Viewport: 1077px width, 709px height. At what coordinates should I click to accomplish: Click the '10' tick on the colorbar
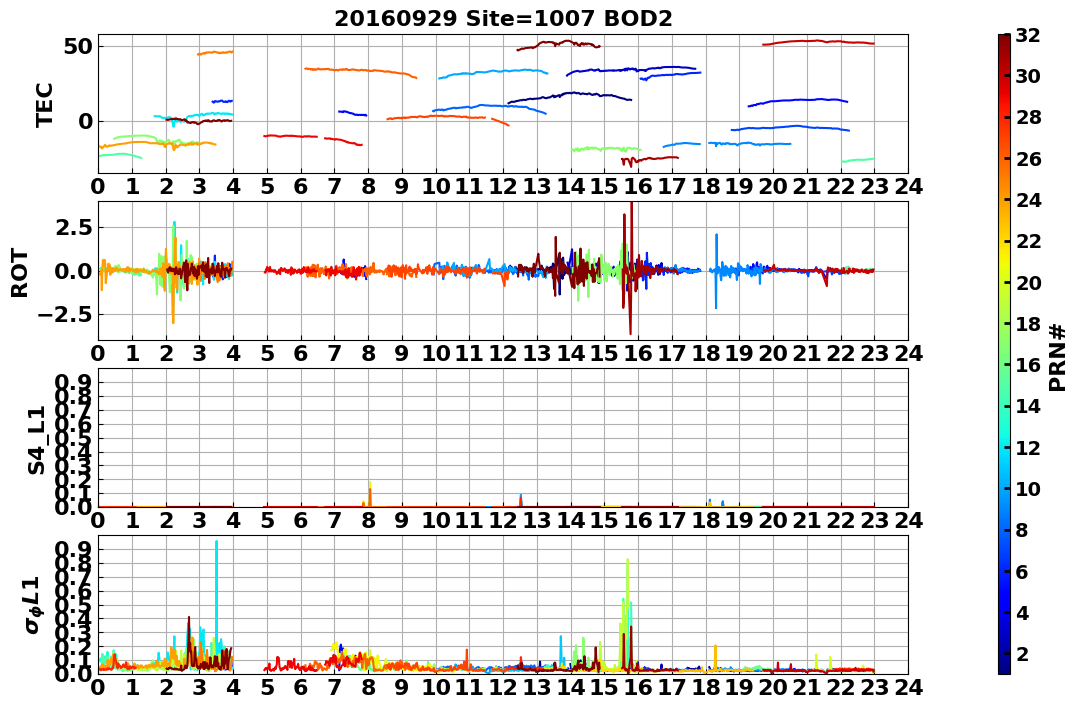tap(1028, 488)
